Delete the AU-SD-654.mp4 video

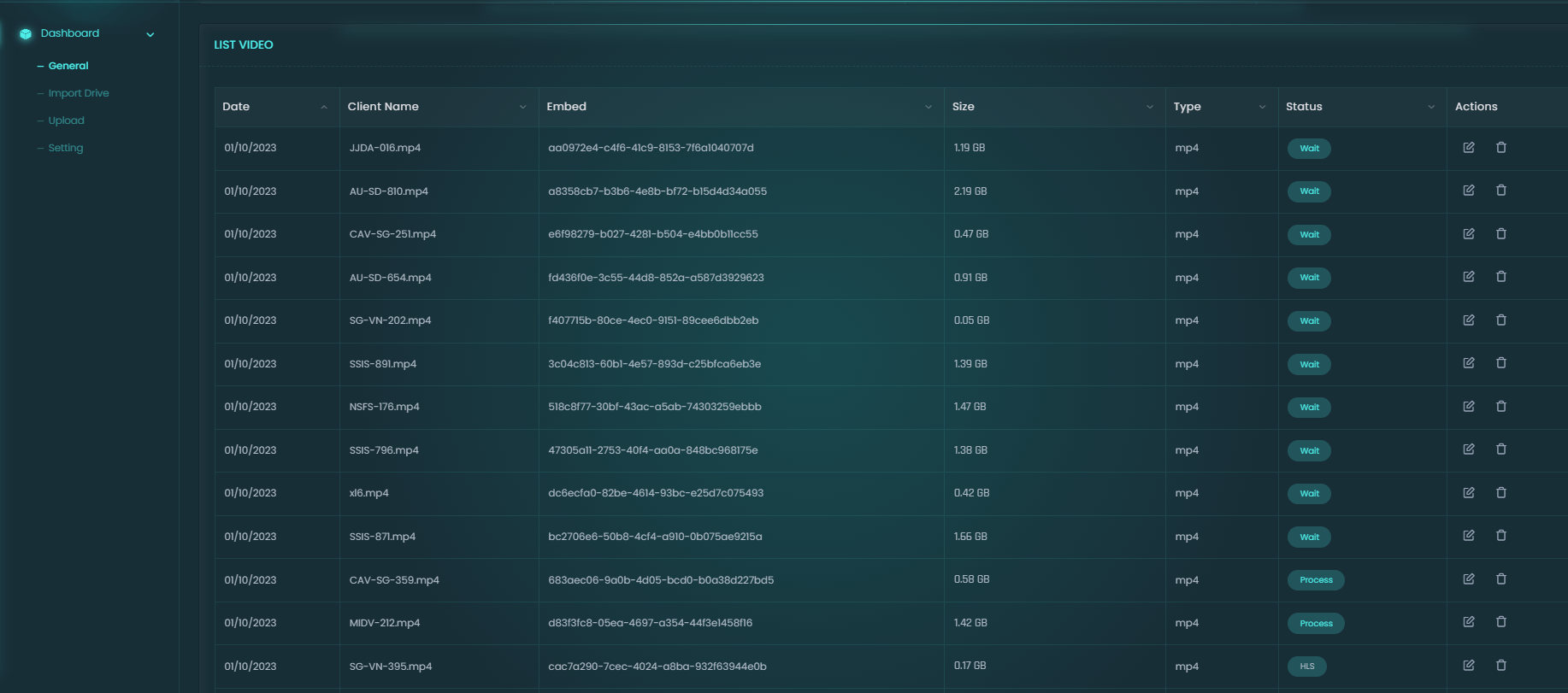point(1501,277)
